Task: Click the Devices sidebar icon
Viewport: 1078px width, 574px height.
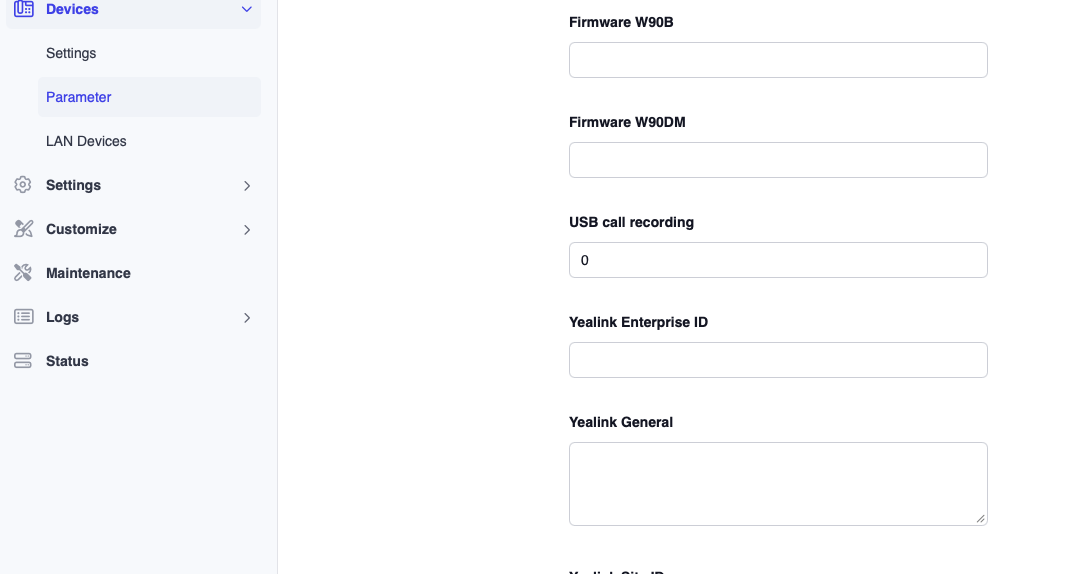Action: tap(23, 9)
